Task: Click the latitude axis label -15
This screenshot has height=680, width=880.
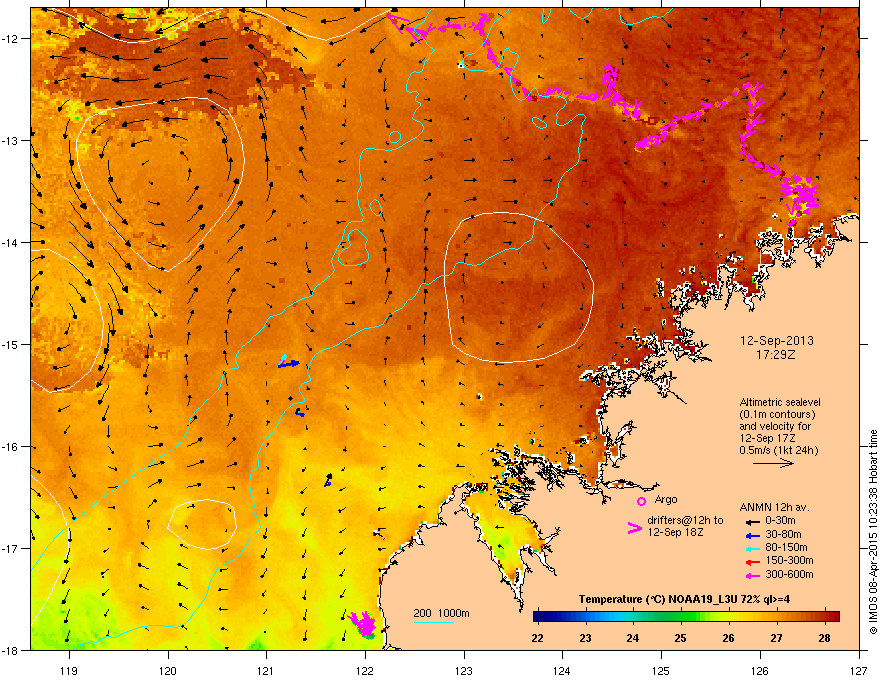Action: pyautogui.click(x=10, y=344)
